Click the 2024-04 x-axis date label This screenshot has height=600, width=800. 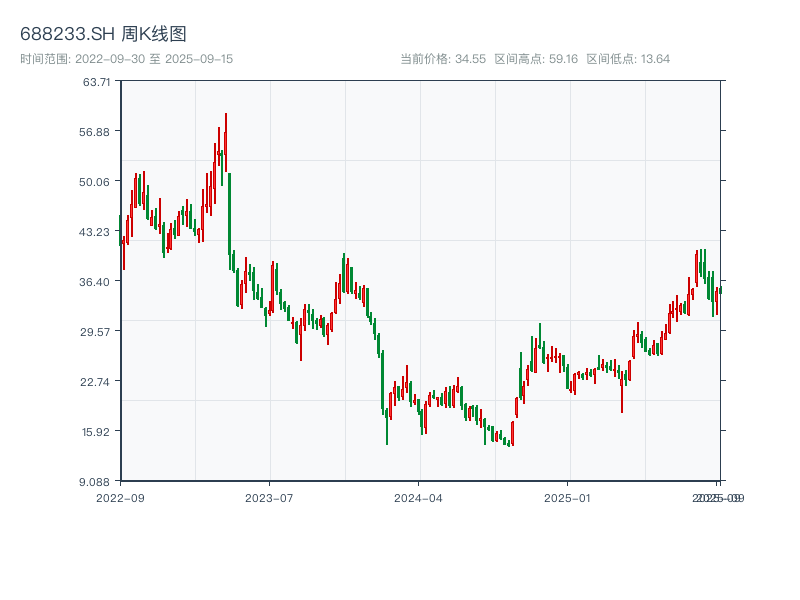(419, 497)
